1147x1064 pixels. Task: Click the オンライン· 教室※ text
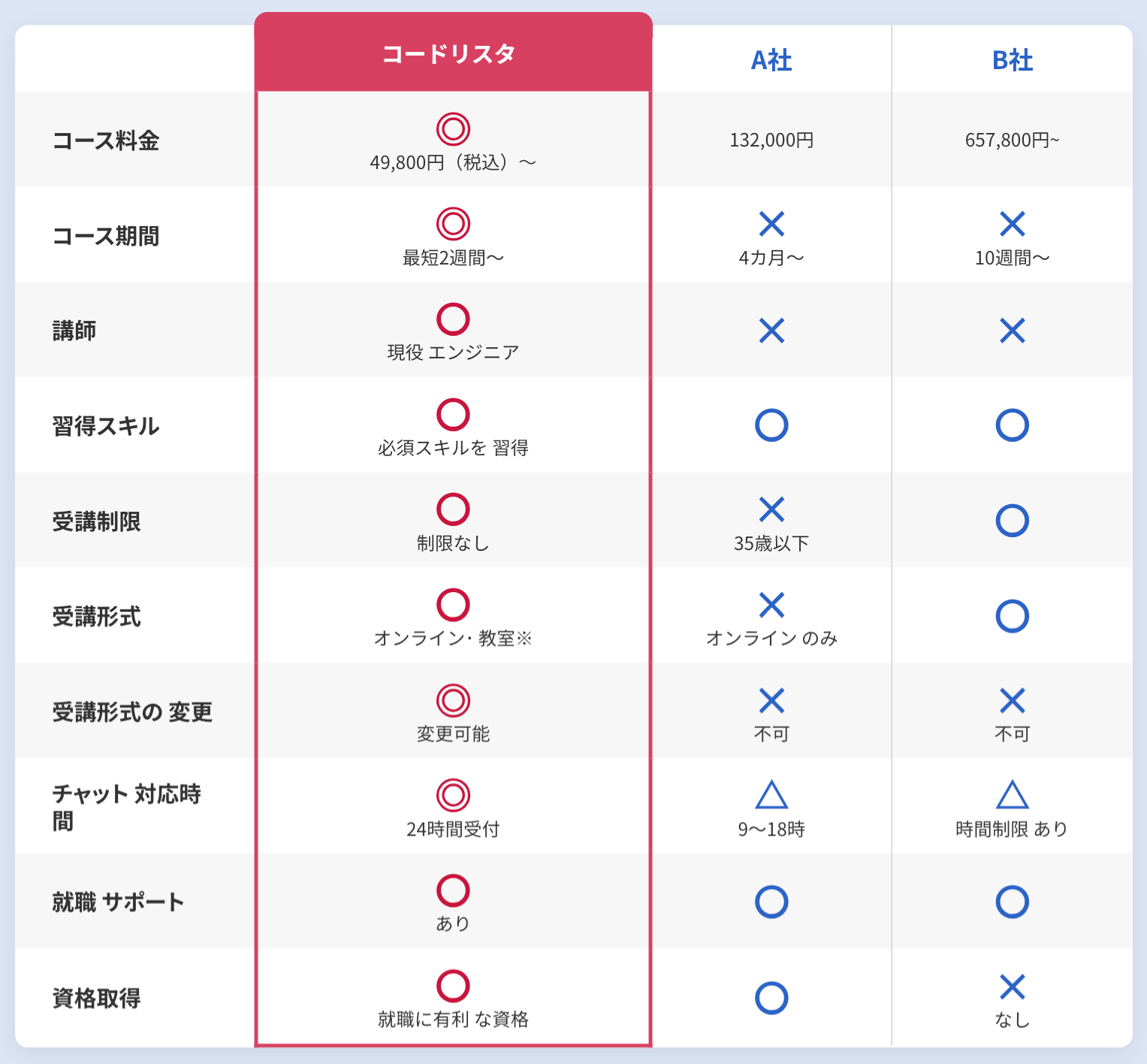coord(453,638)
